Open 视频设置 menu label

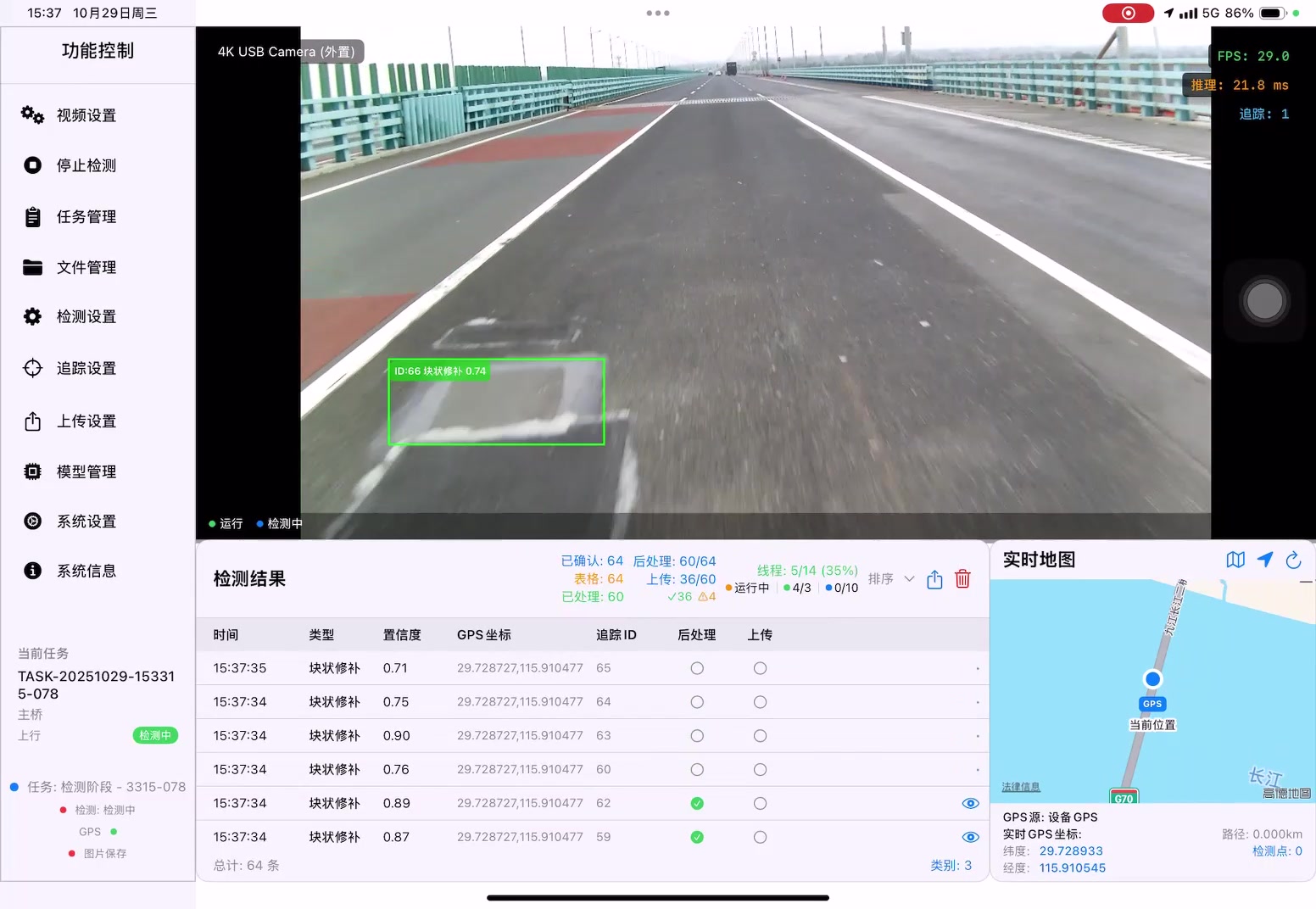click(86, 115)
